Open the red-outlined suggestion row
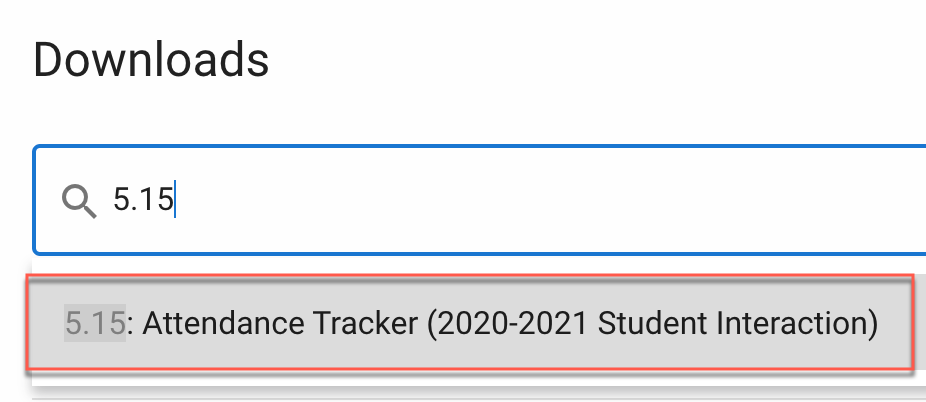Image resolution: width=926 pixels, height=402 pixels. (x=470, y=323)
